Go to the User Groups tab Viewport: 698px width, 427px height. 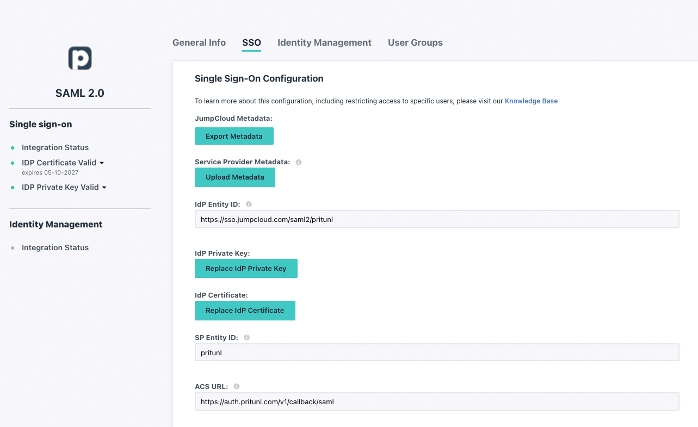(x=415, y=43)
